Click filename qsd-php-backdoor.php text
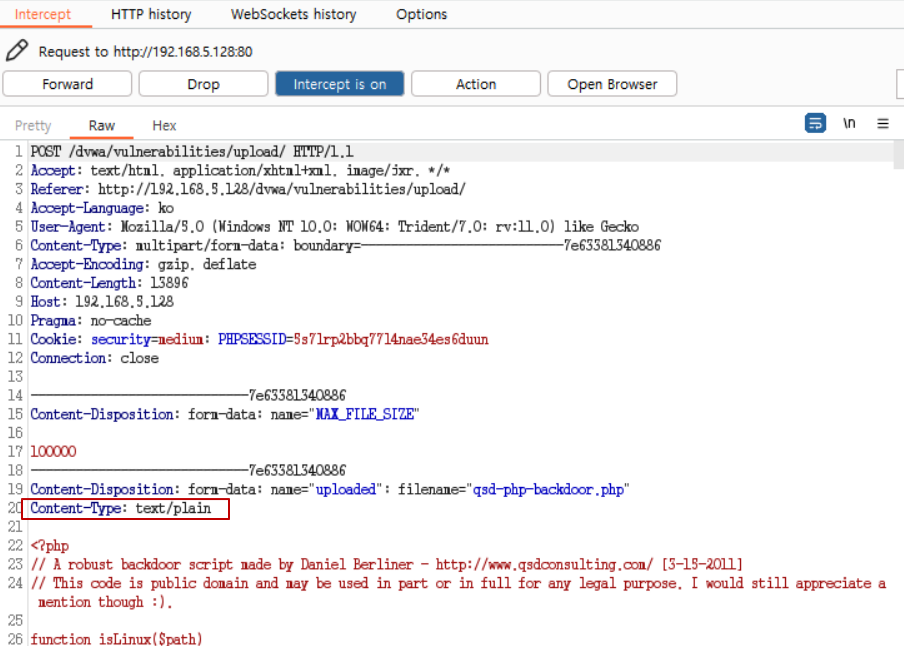Image resolution: width=904 pixels, height=646 pixels. [548, 490]
